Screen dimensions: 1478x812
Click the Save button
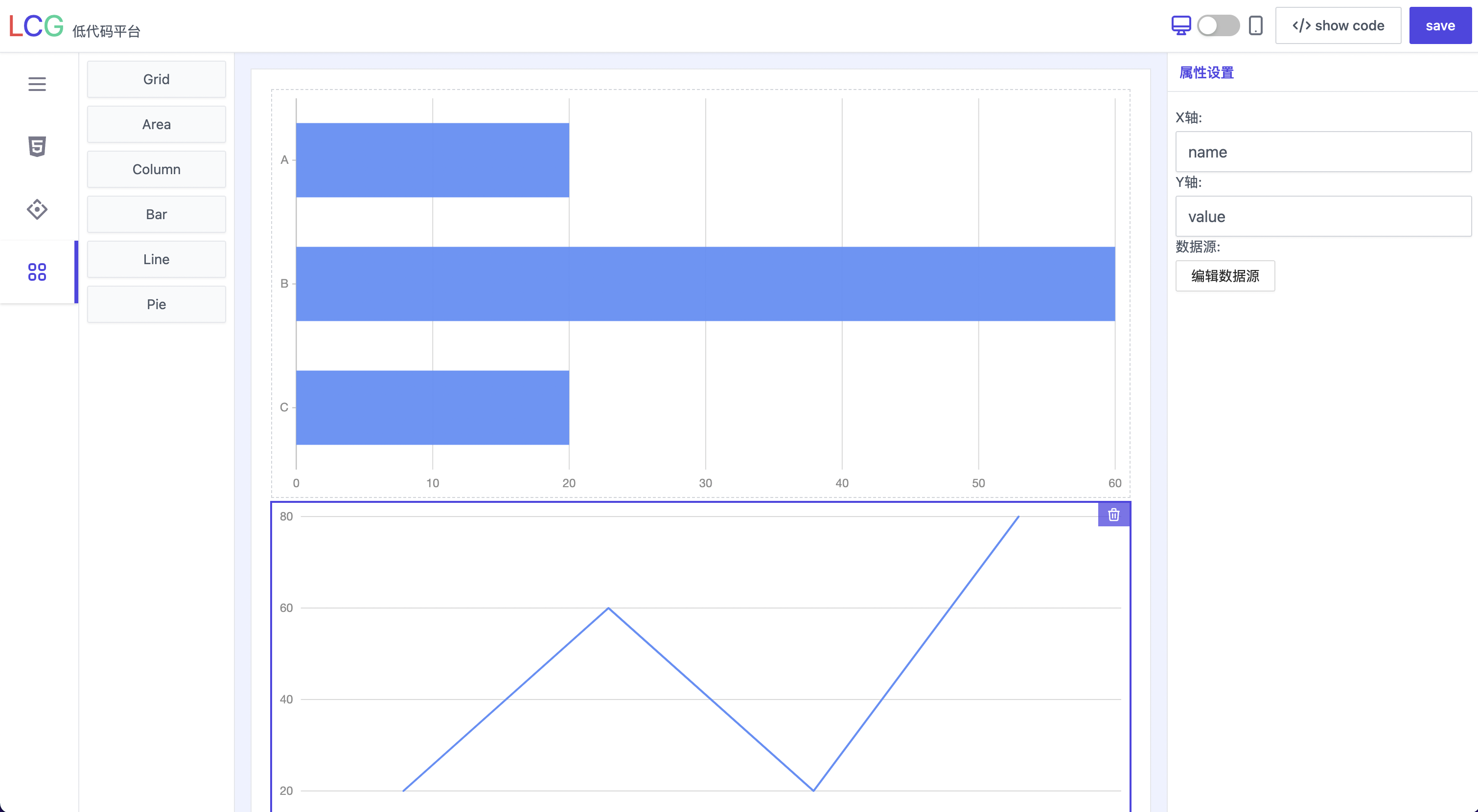point(1442,25)
